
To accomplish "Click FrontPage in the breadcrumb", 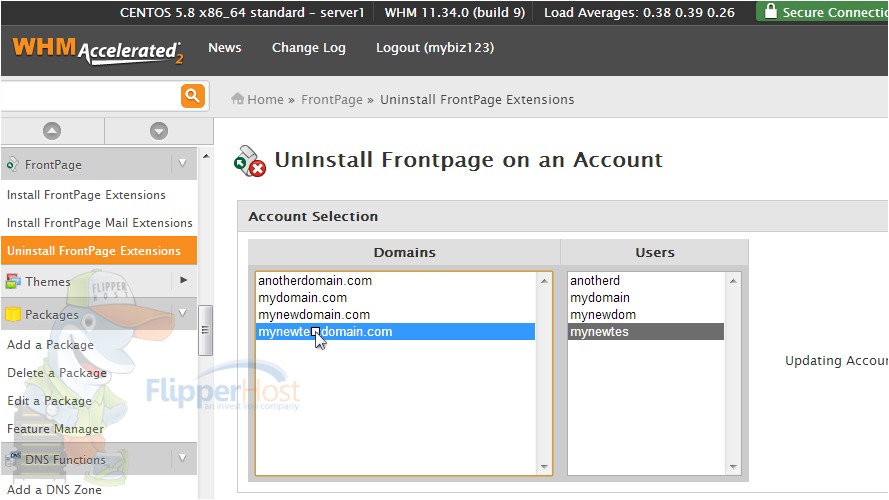I will click(332, 100).
